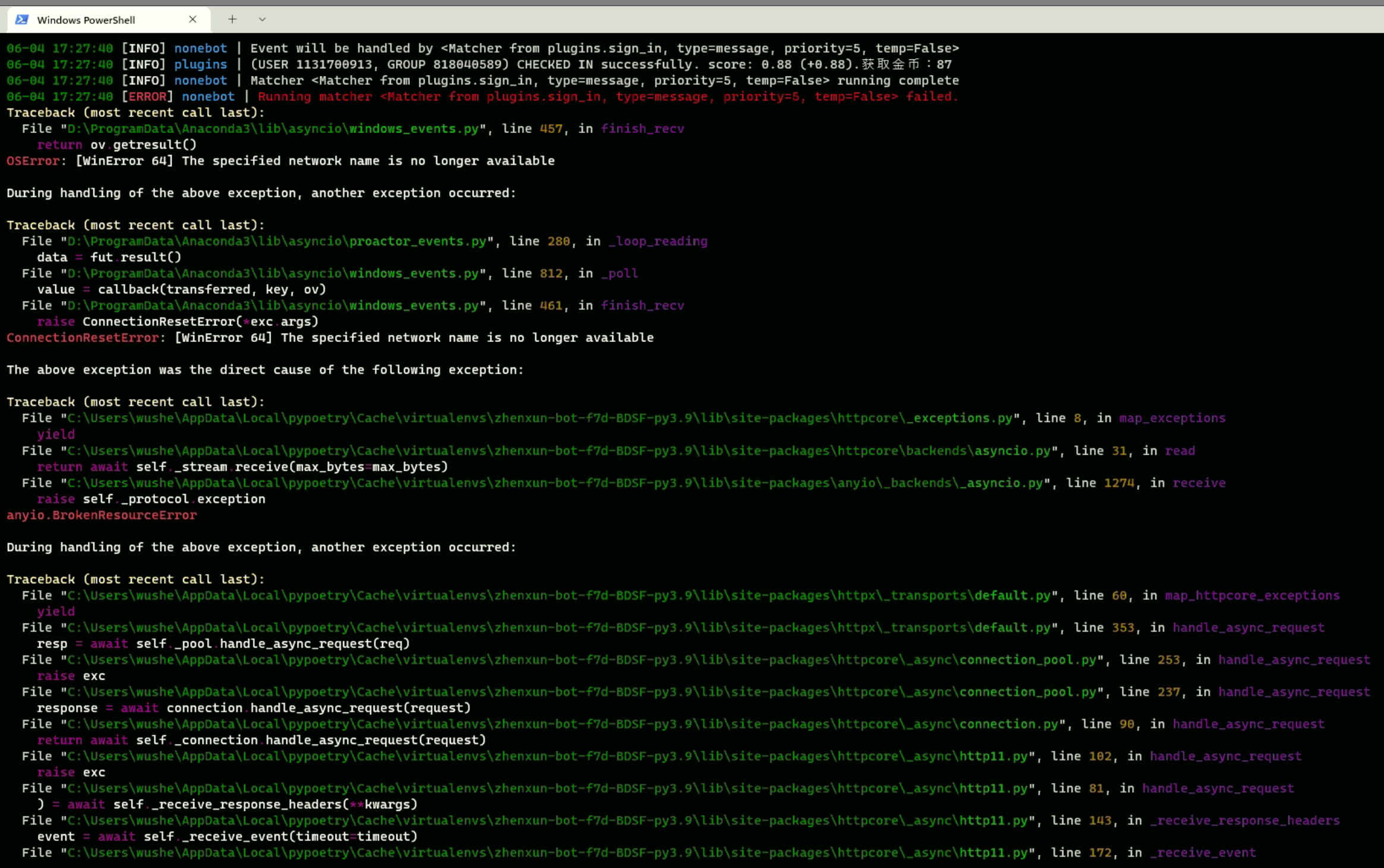The width and height of the screenshot is (1384, 868).
Task: Click 'response = await connection.handle_async_request(request)' line
Action: 254,708
